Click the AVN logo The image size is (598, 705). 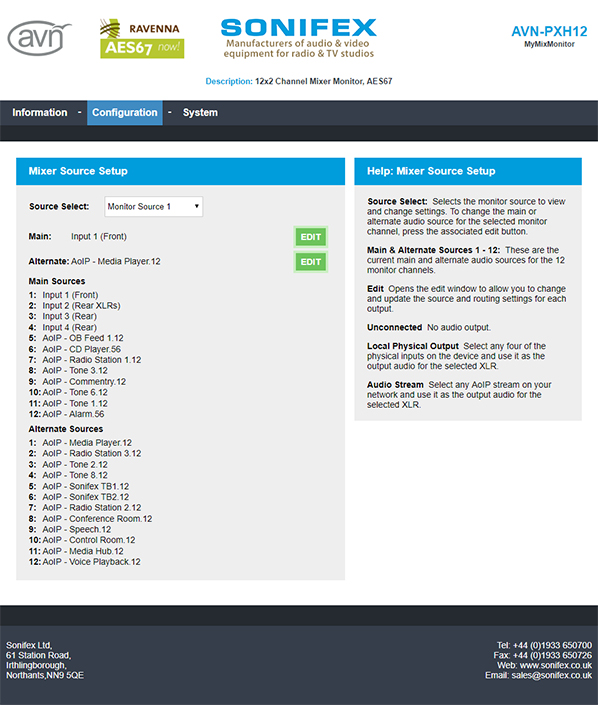coord(40,38)
